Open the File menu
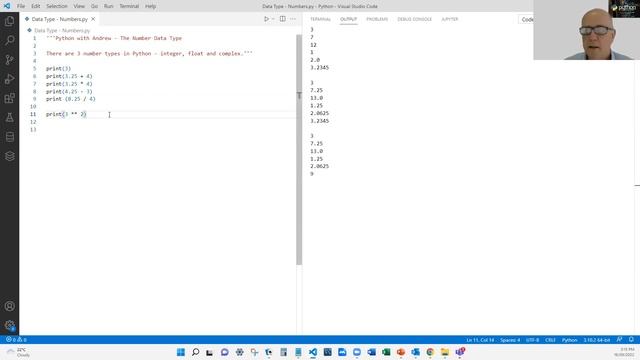Screen dimensions: 640x360 click(x=21, y=6)
